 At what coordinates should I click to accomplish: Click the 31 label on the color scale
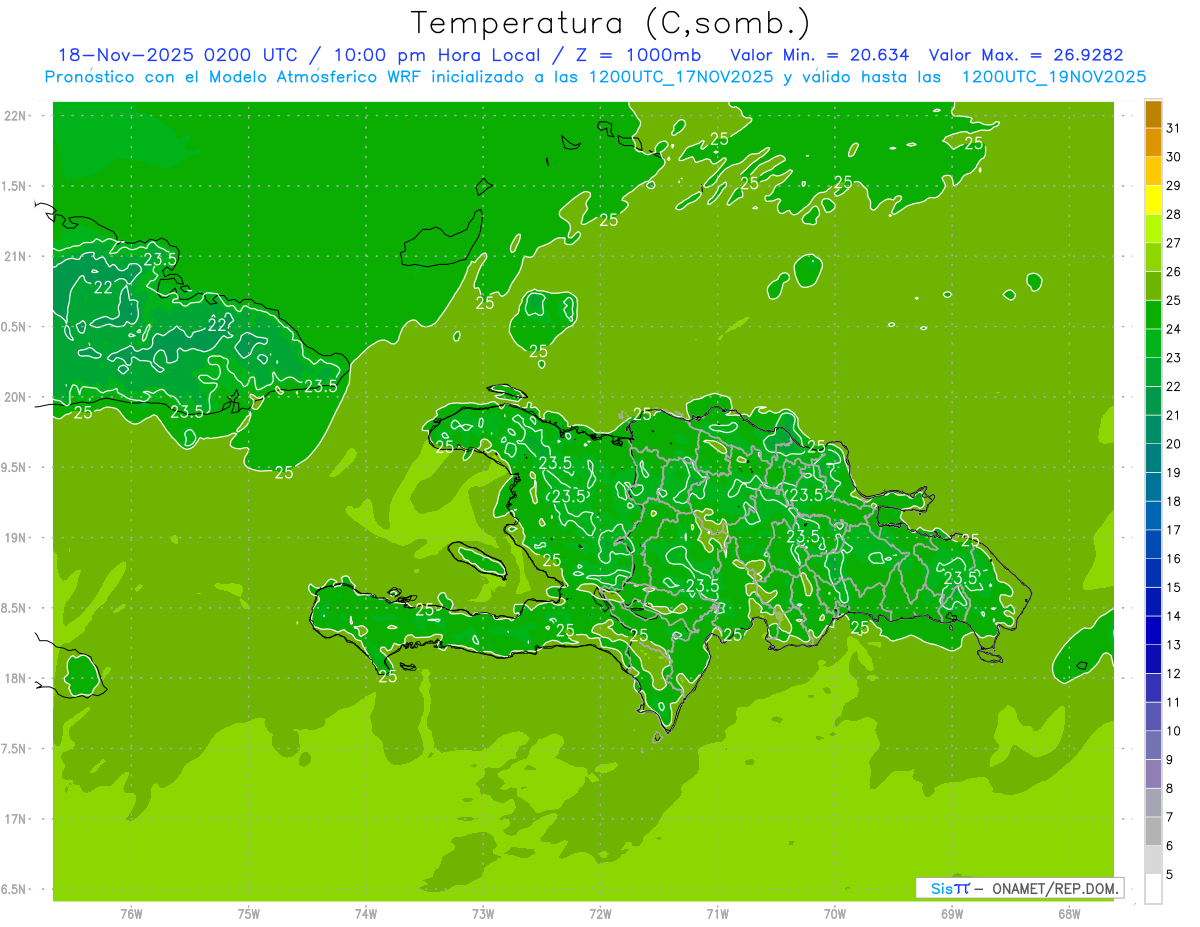tap(1173, 129)
